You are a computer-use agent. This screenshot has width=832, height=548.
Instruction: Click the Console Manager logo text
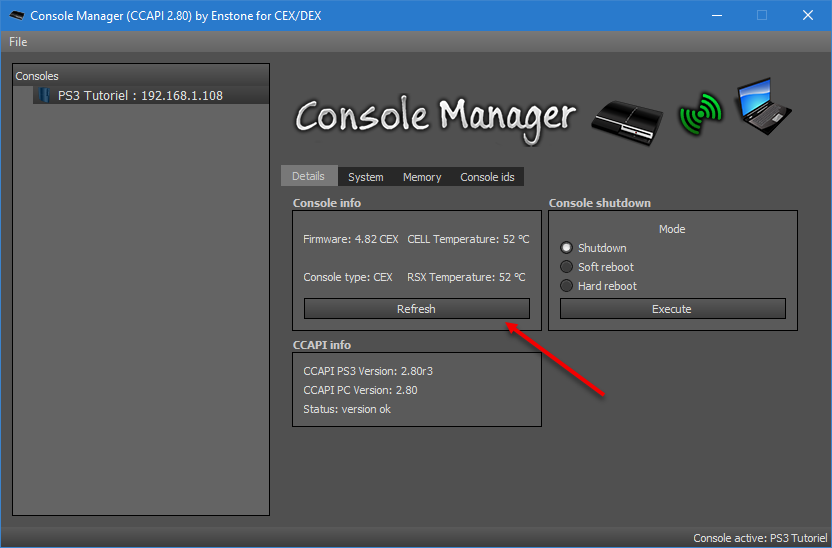[435, 119]
